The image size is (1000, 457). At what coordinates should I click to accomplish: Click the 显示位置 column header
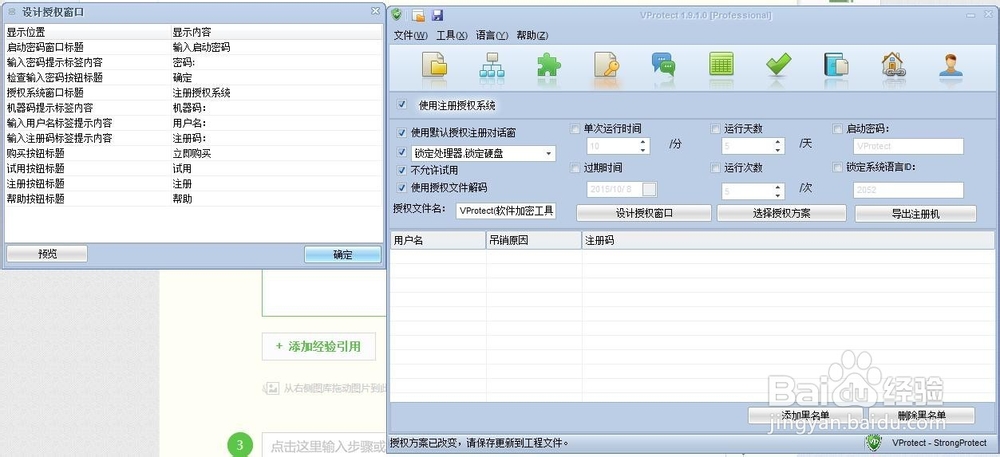(x=87, y=32)
